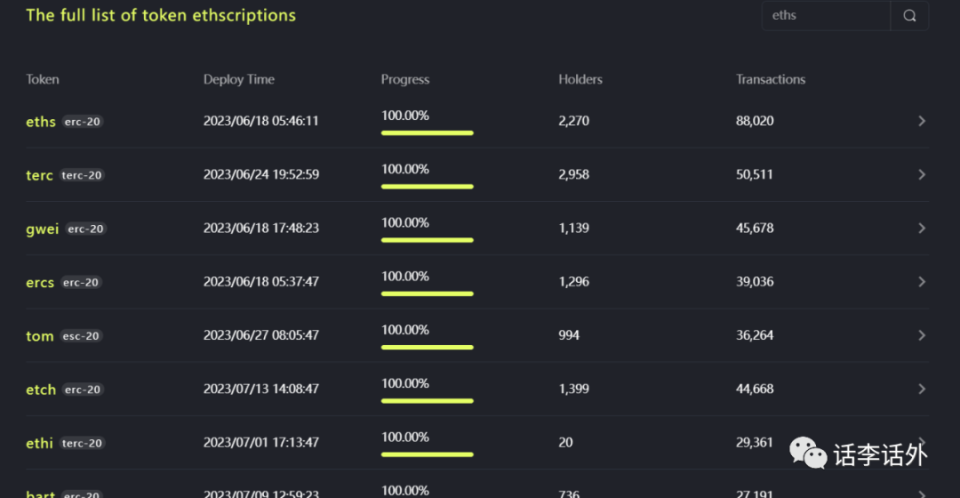Expand the ercs row chevron arrow
Screen dimensions: 960x498
click(921, 282)
